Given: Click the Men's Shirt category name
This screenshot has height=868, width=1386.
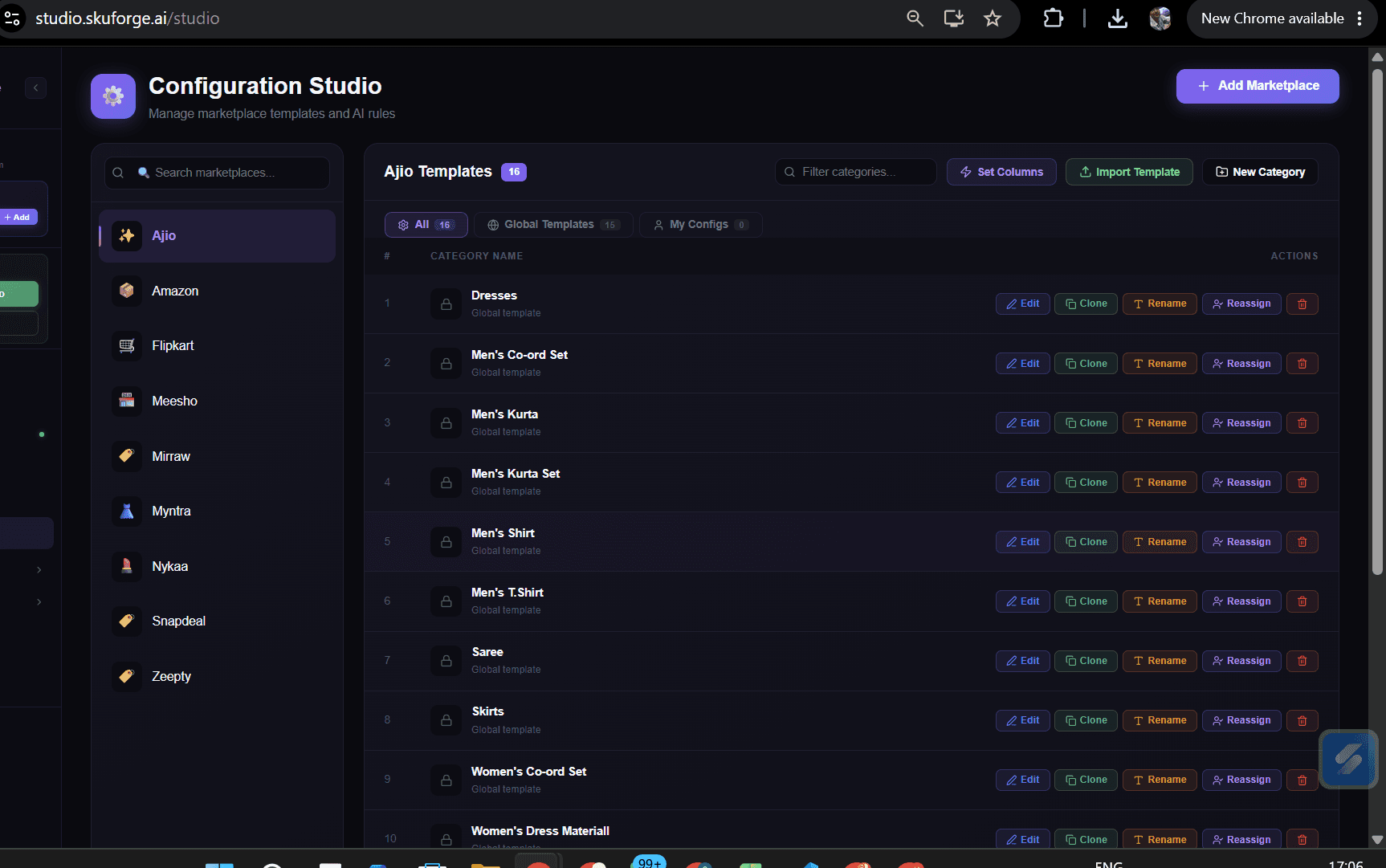Looking at the screenshot, I should (503, 533).
